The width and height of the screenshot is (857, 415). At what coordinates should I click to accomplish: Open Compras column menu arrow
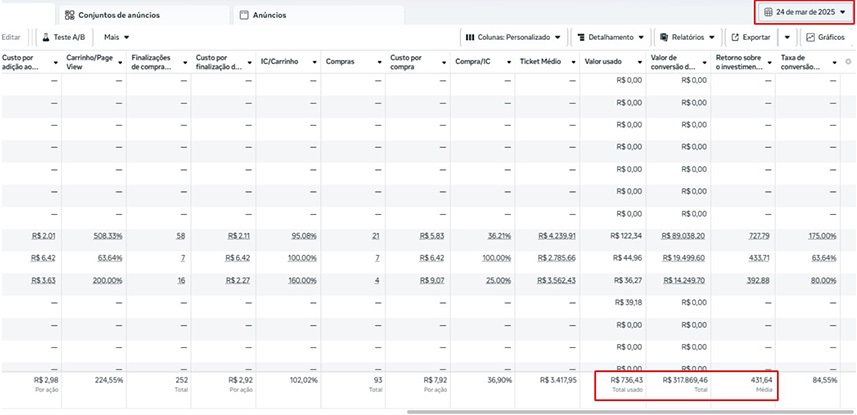(379, 62)
